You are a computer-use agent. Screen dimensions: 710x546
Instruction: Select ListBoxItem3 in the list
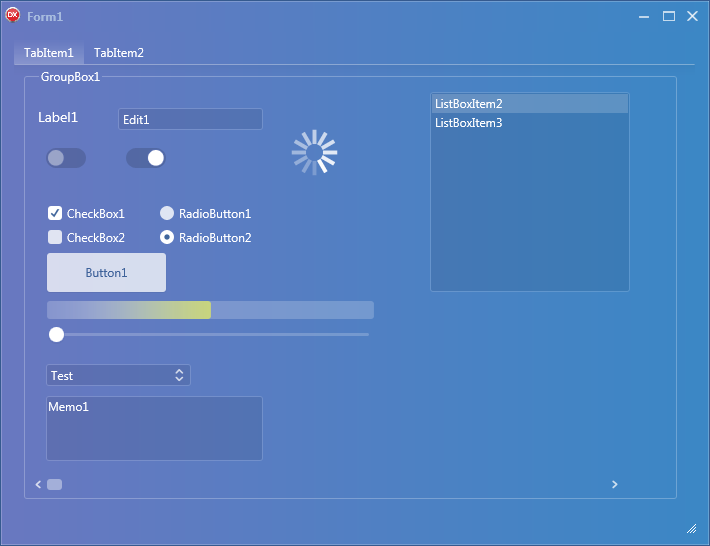pos(530,123)
